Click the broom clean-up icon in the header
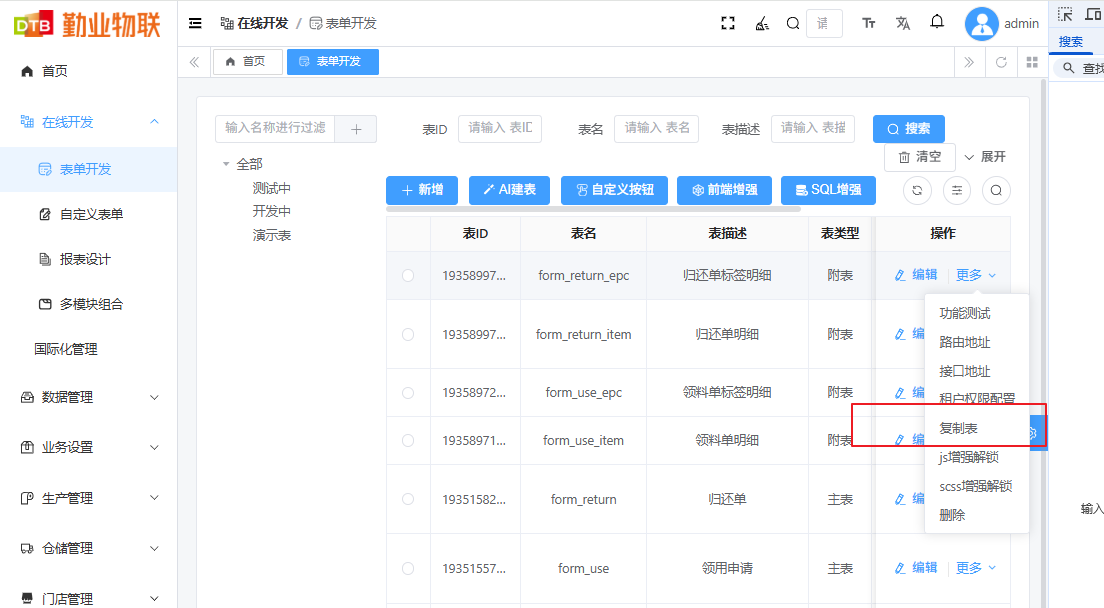 762,23
